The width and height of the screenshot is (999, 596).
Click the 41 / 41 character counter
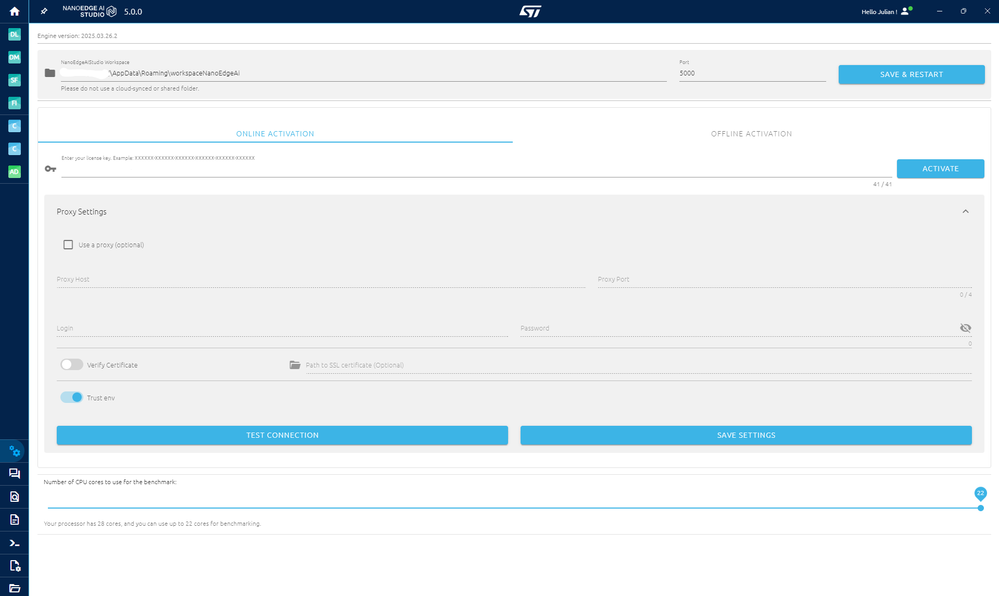pyautogui.click(x=882, y=184)
